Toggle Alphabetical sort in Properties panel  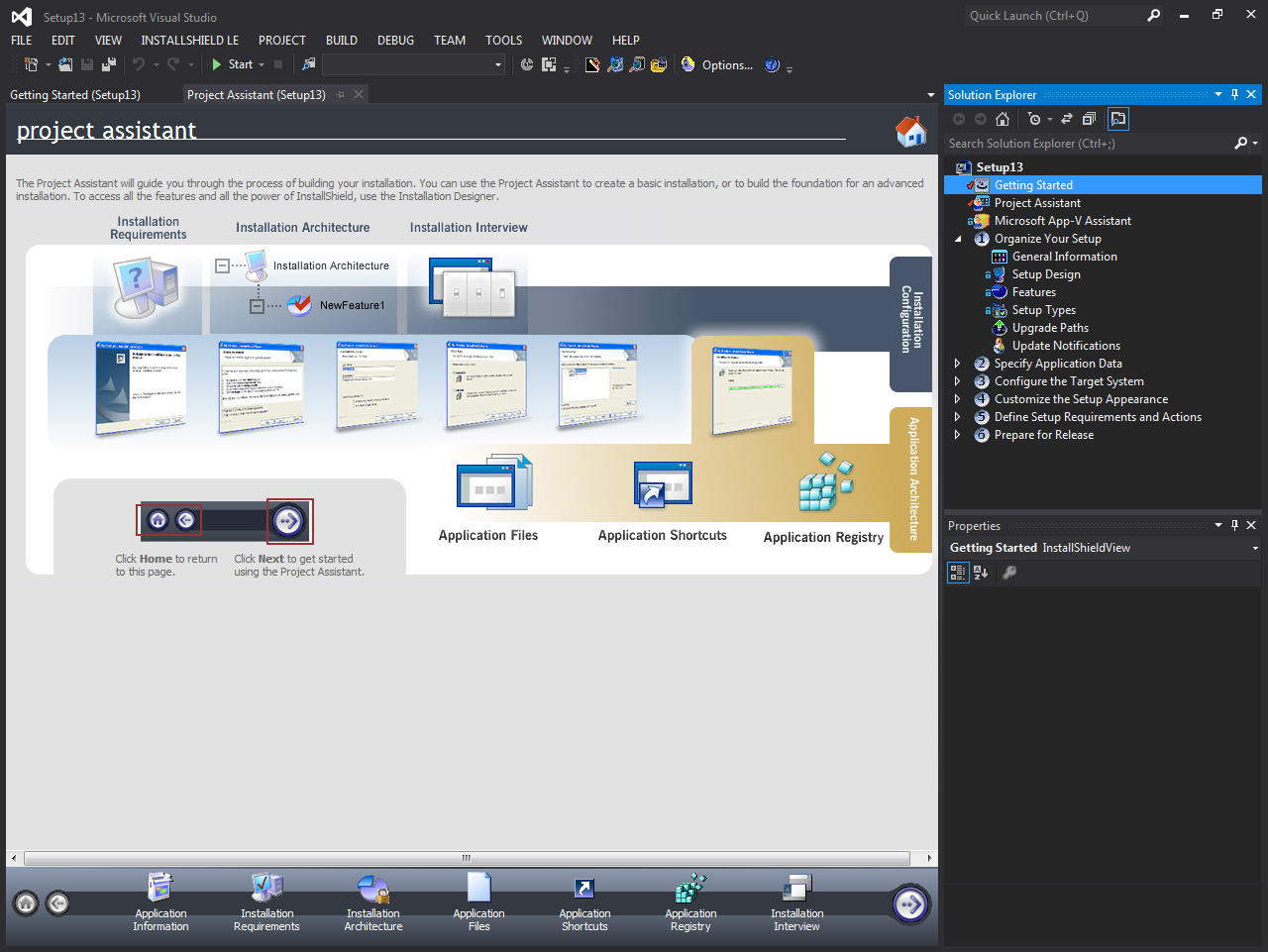click(981, 573)
